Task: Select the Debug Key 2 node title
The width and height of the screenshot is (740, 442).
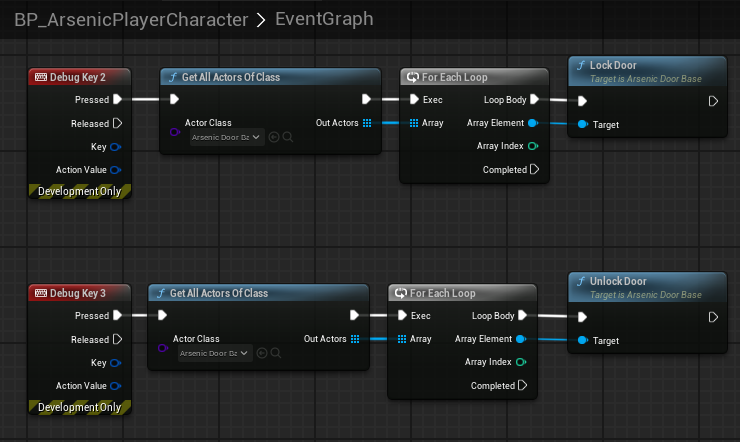Action: pos(78,77)
